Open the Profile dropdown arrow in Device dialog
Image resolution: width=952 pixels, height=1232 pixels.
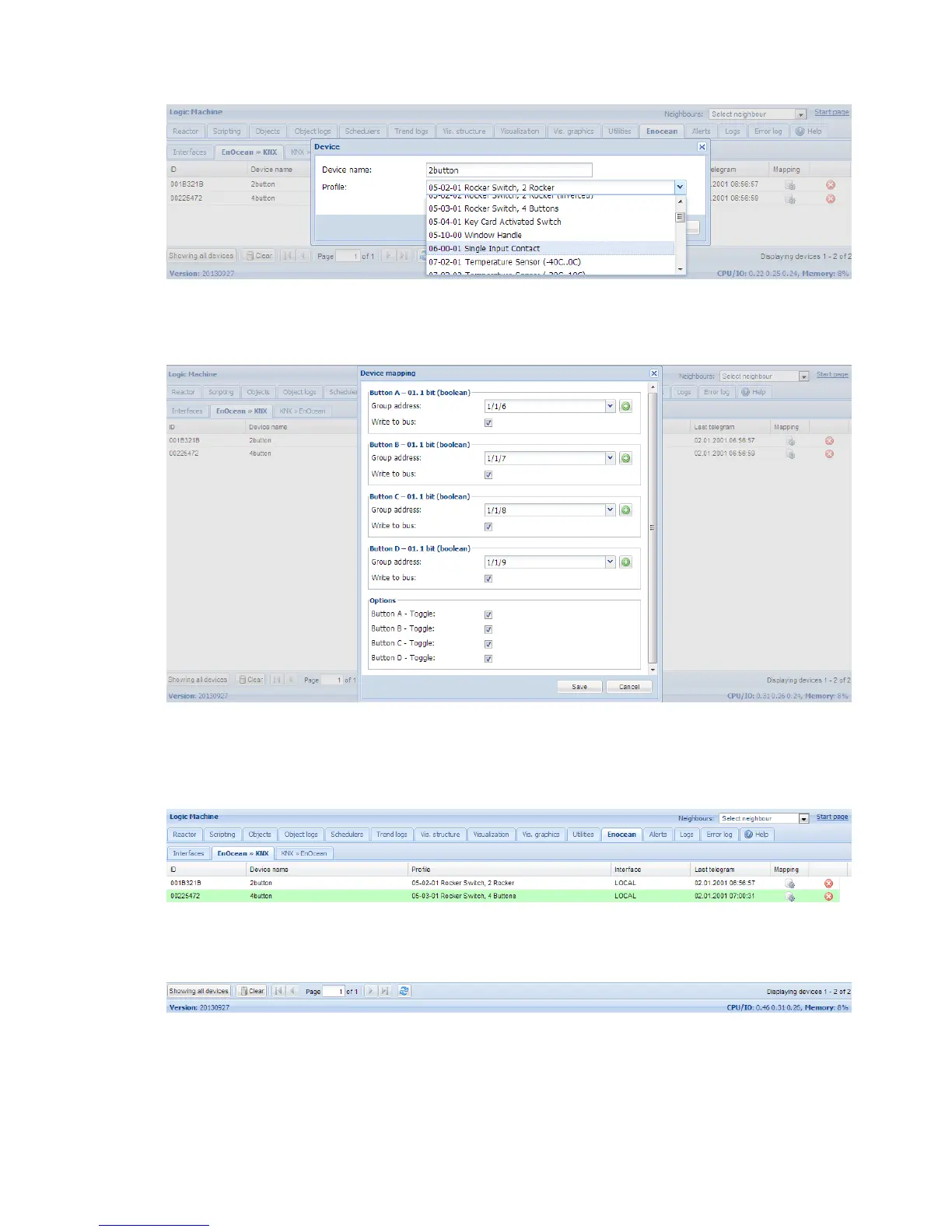[680, 187]
